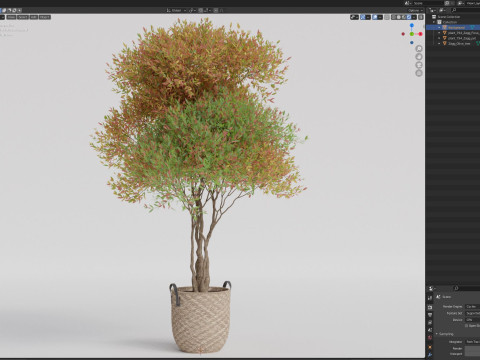The image size is (480, 360).
Task: Click the zoom magnifier viewport button
Action: pos(419,49)
